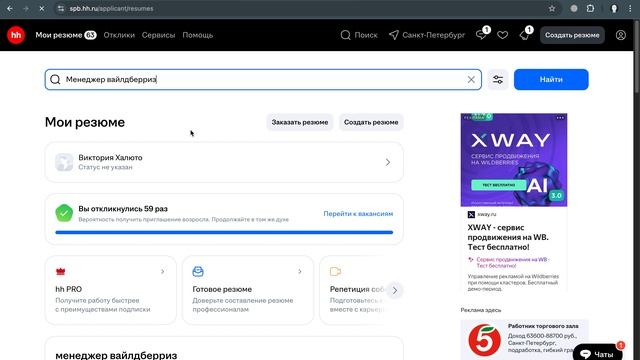Open the user profile icon
Screen dimensions: 640x360
coord(621,35)
